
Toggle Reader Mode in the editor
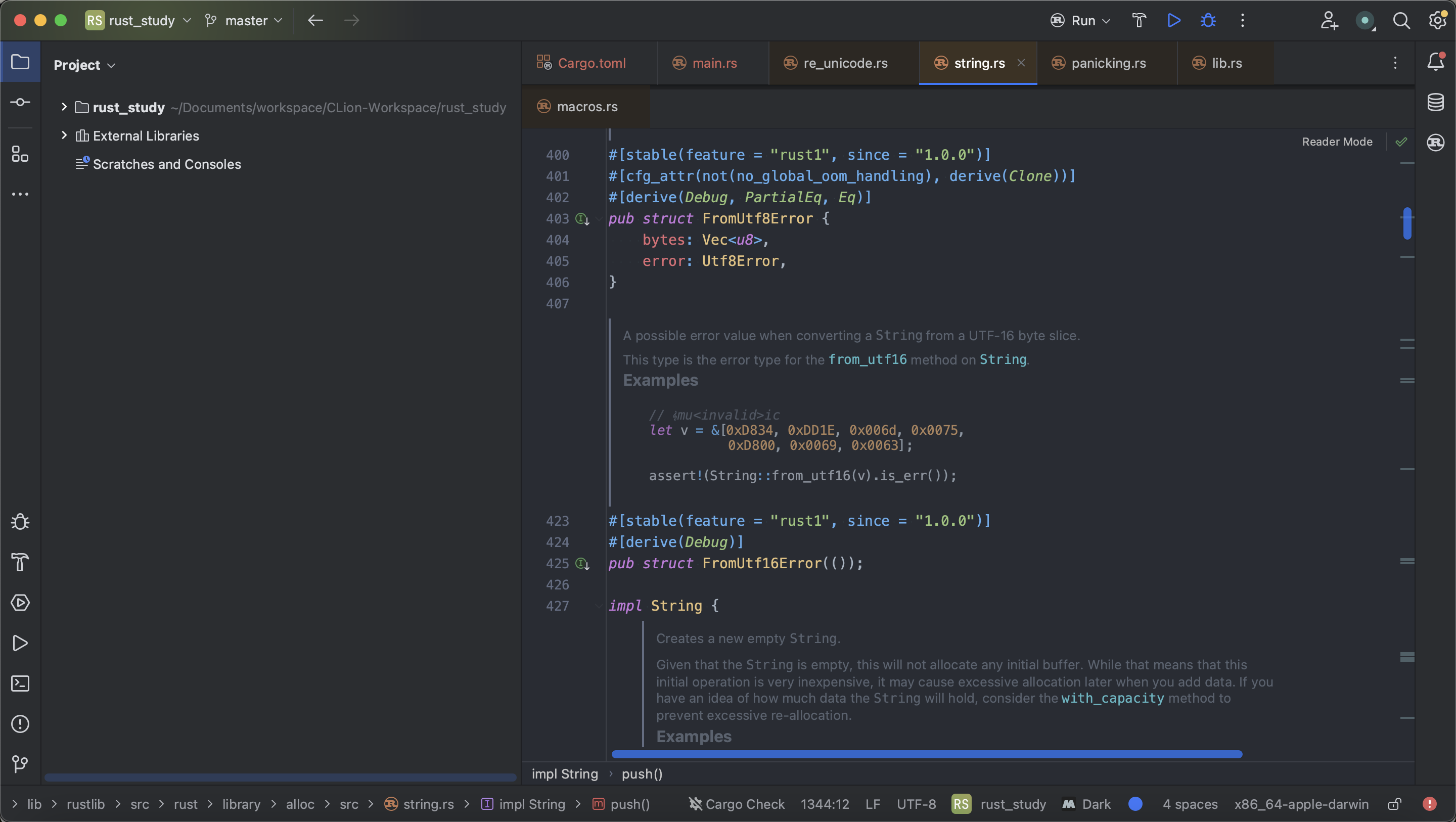tap(1337, 142)
